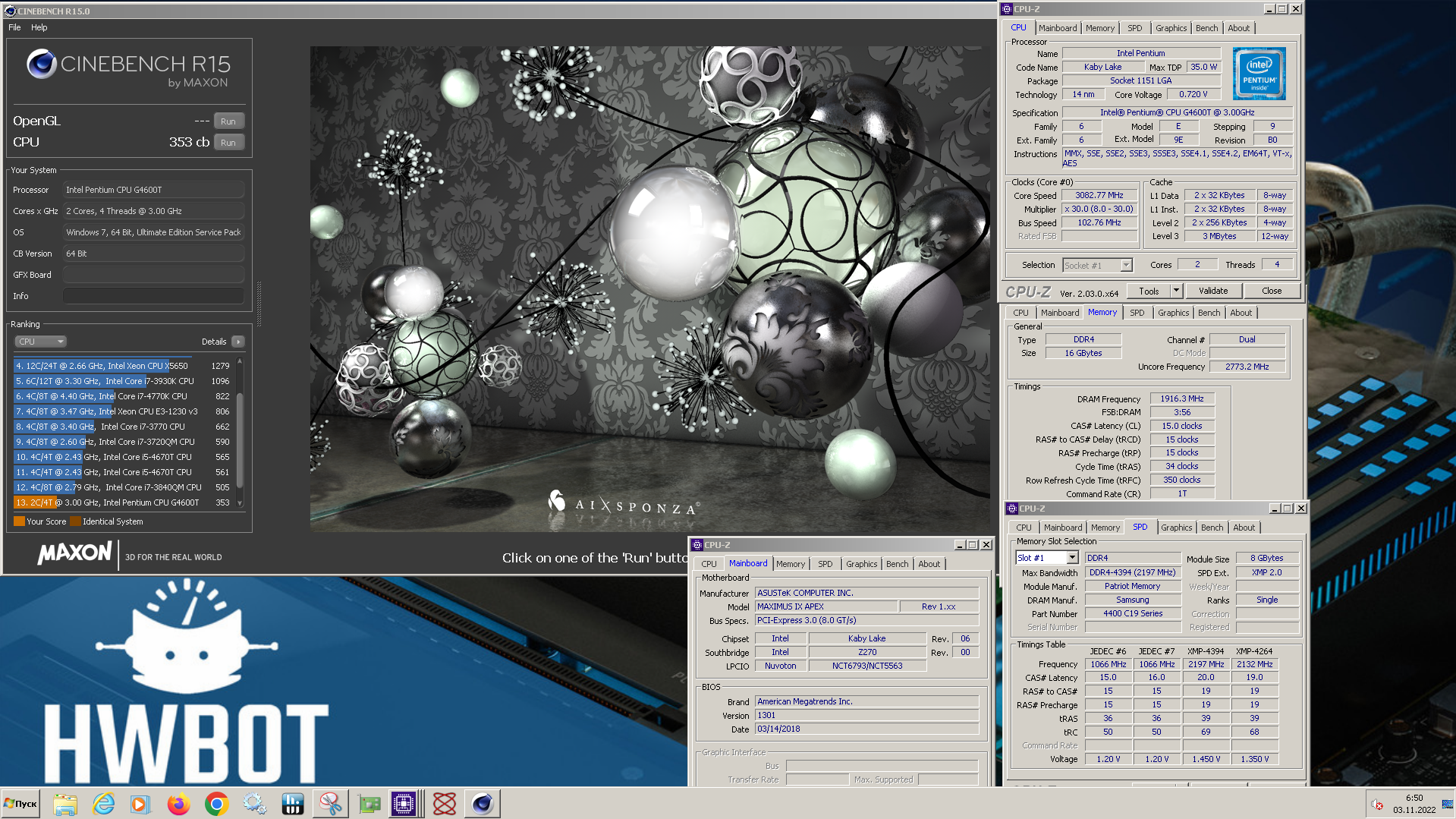Select the Core i7-3840QM ranking row
Image resolution: width=1456 pixels, height=819 pixels.
pos(123,487)
